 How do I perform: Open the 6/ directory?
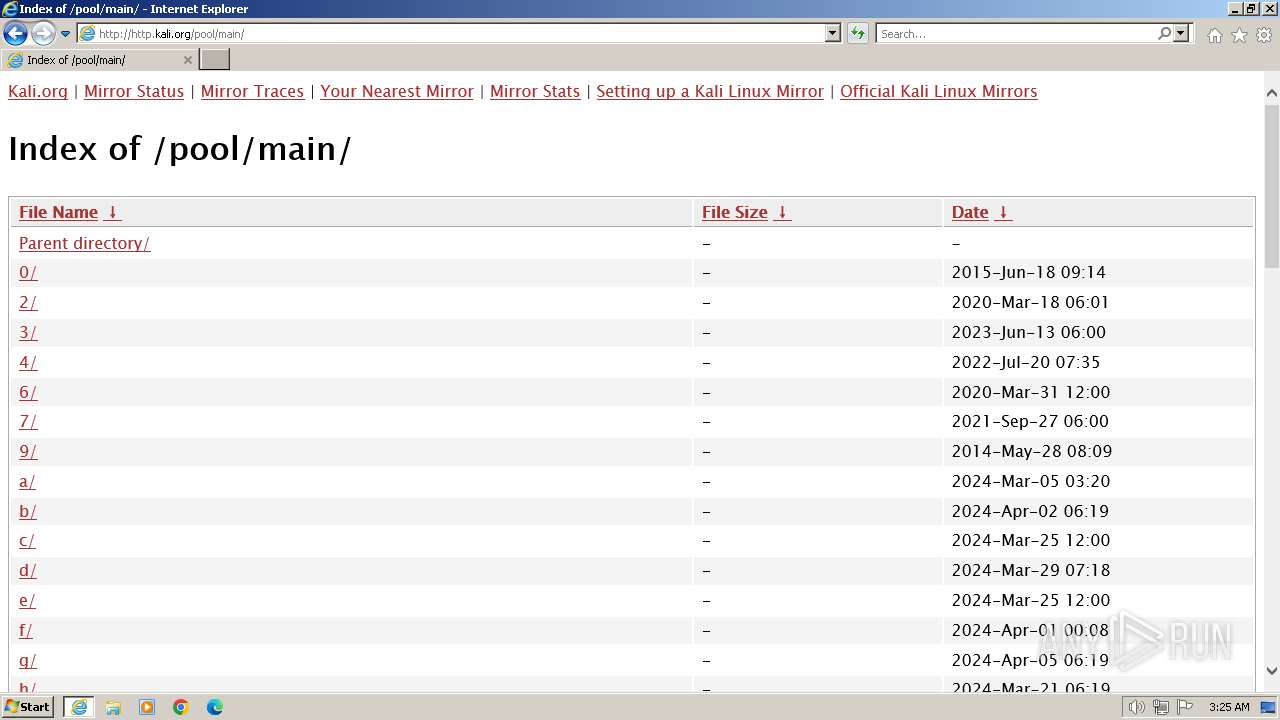pyautogui.click(x=28, y=392)
